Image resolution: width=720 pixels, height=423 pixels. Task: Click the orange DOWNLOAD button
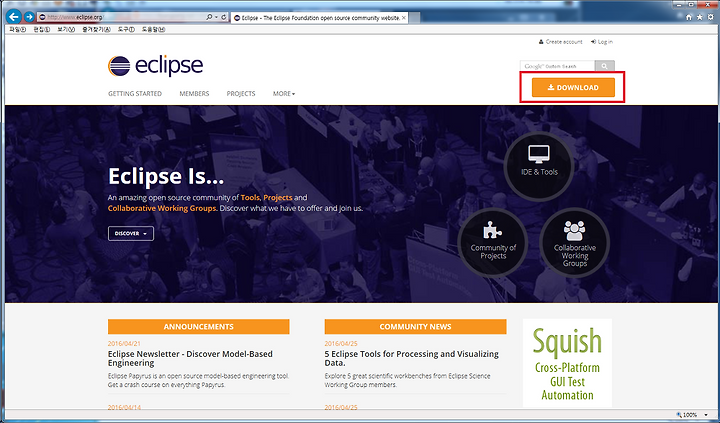click(573, 87)
